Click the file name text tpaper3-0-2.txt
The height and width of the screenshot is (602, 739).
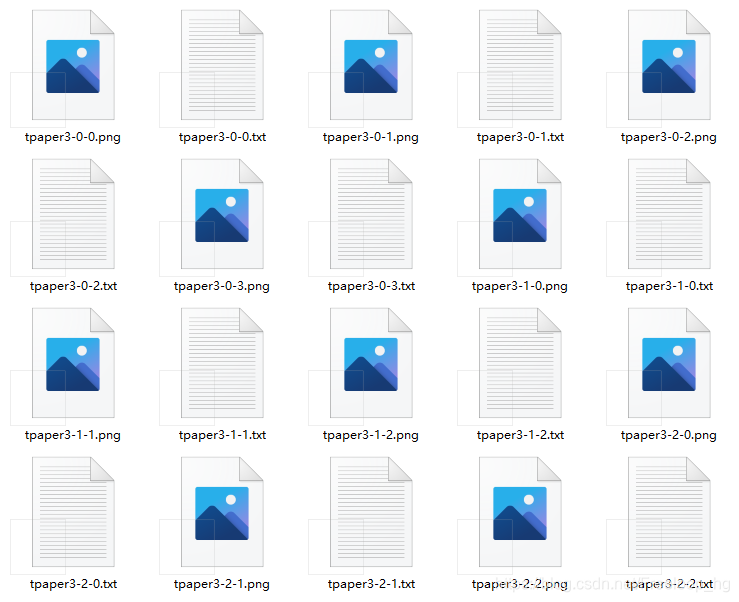pyautogui.click(x=73, y=287)
